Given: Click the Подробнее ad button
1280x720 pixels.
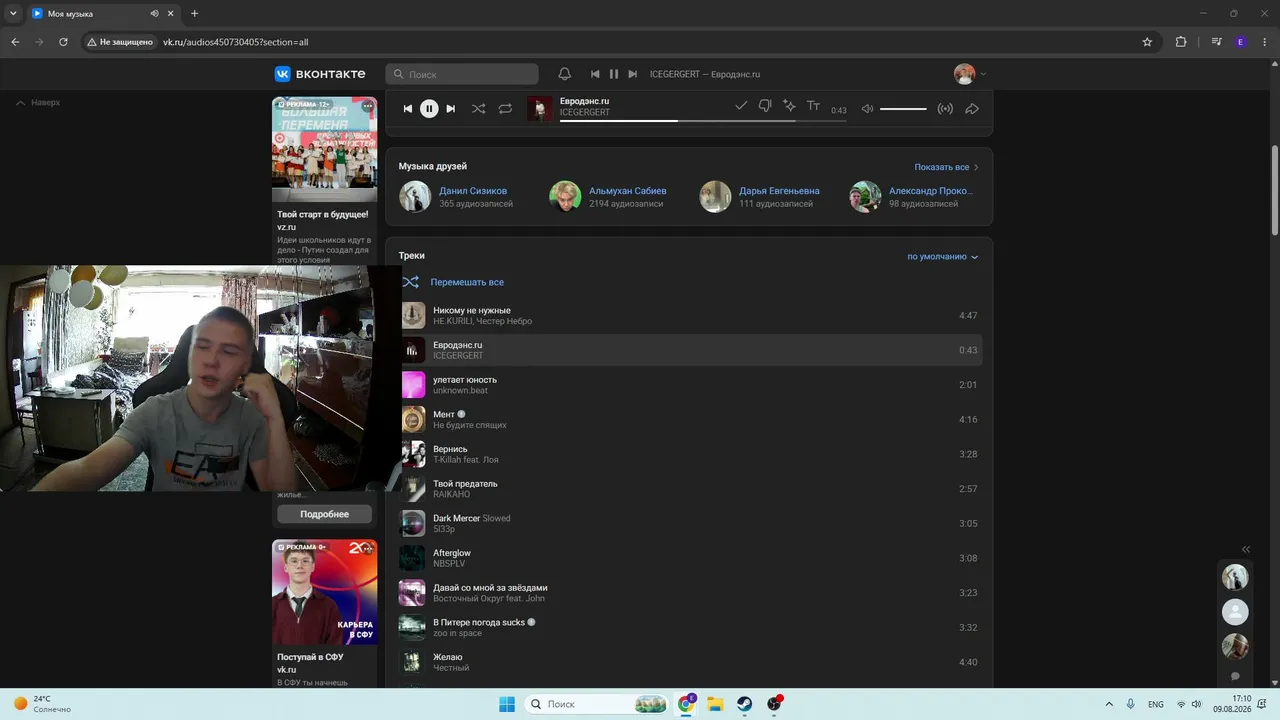Looking at the screenshot, I should click(x=324, y=514).
